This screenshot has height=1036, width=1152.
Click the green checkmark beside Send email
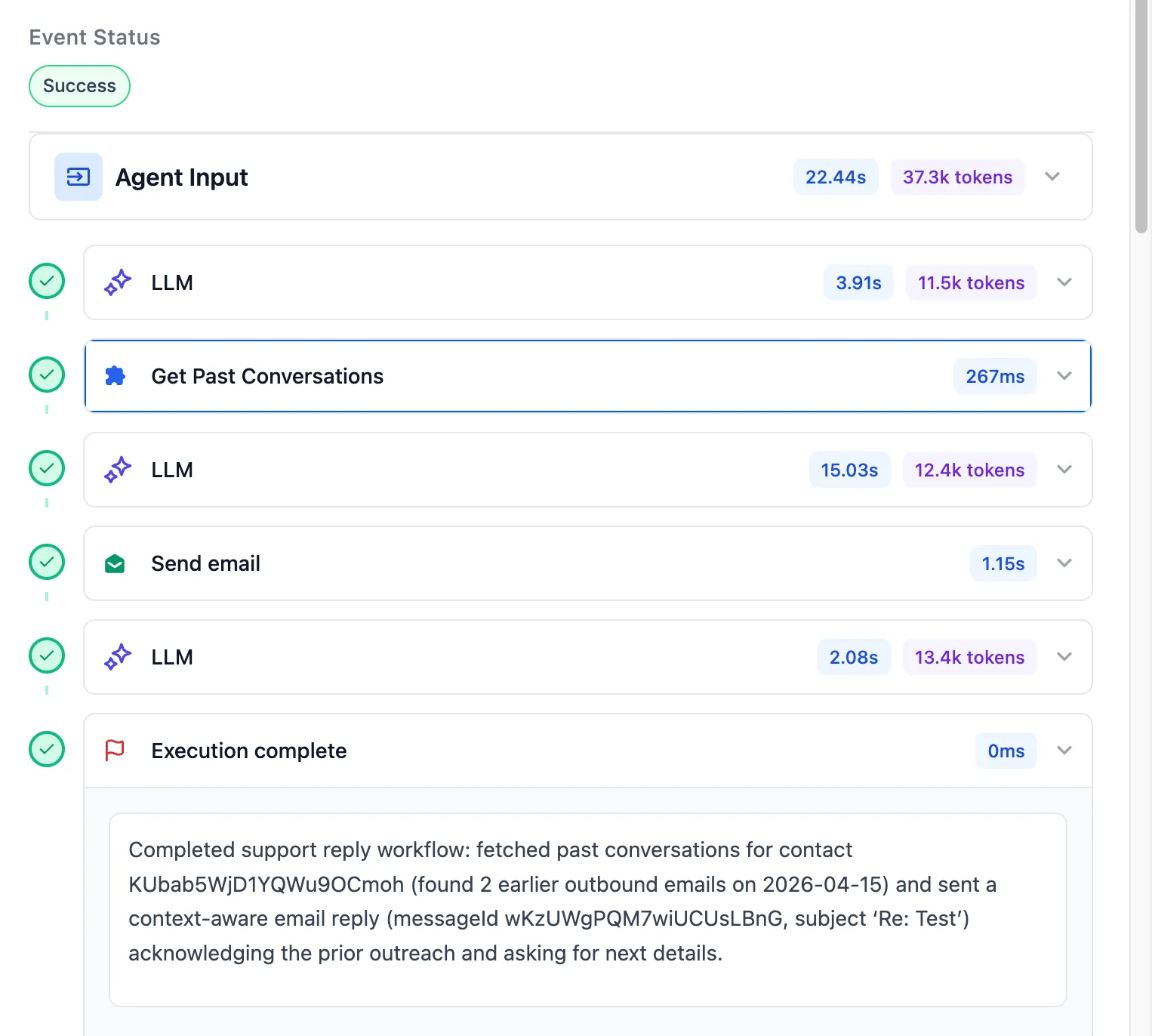click(x=47, y=563)
